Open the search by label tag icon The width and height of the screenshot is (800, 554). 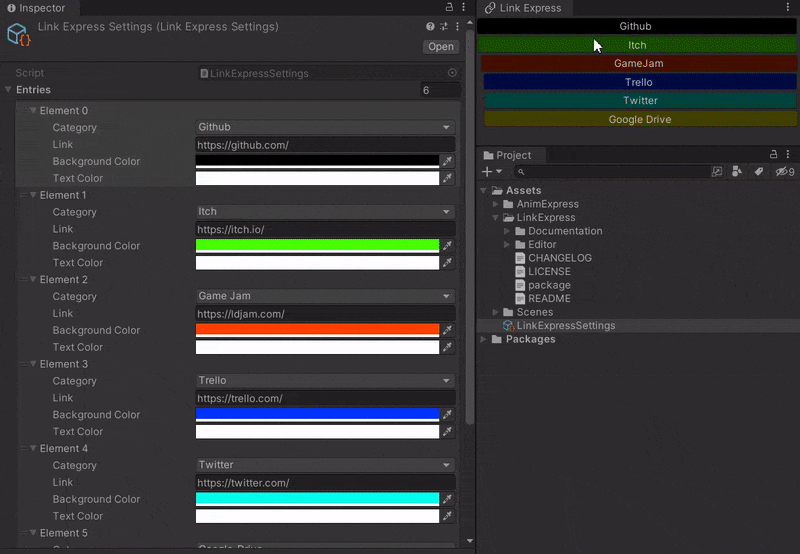point(759,171)
